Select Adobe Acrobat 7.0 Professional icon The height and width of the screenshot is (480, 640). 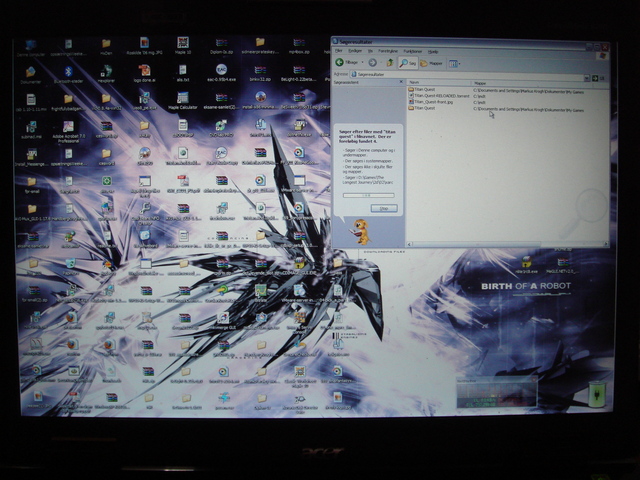click(x=69, y=132)
